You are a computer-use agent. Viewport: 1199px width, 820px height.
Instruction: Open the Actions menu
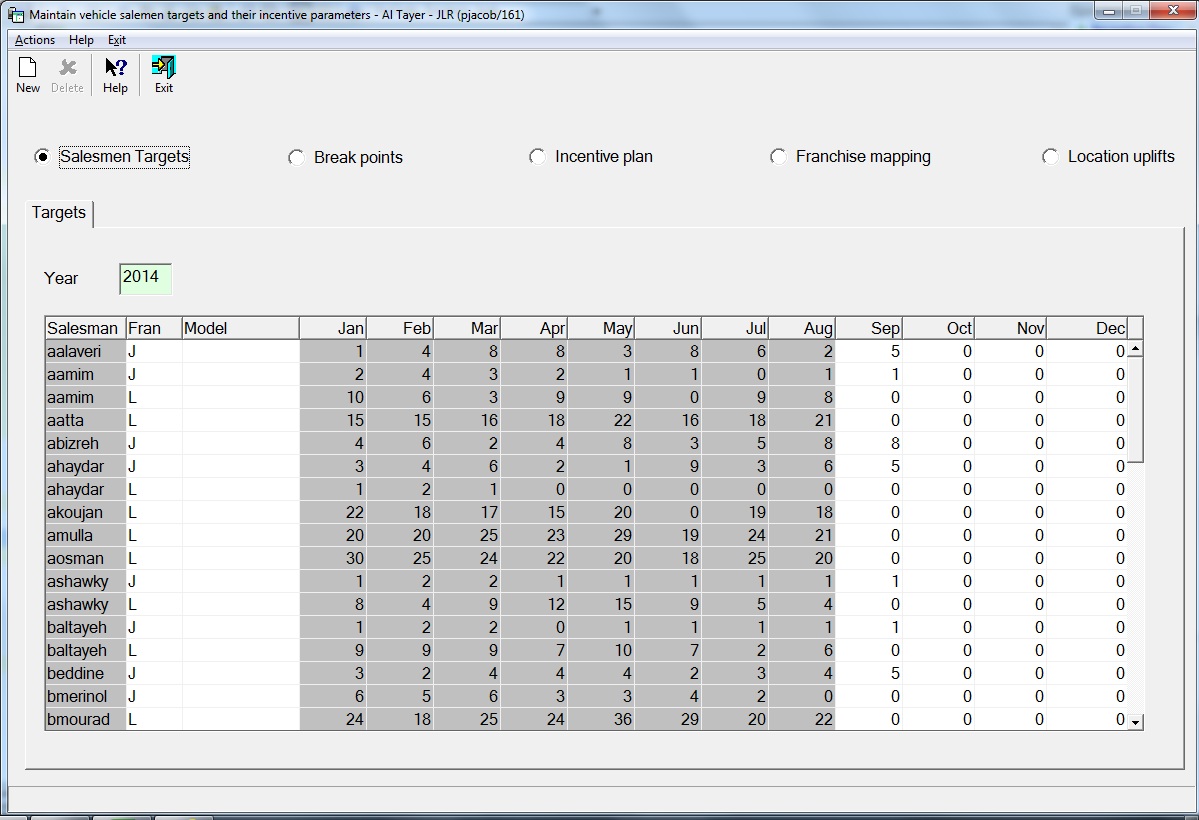coord(35,40)
